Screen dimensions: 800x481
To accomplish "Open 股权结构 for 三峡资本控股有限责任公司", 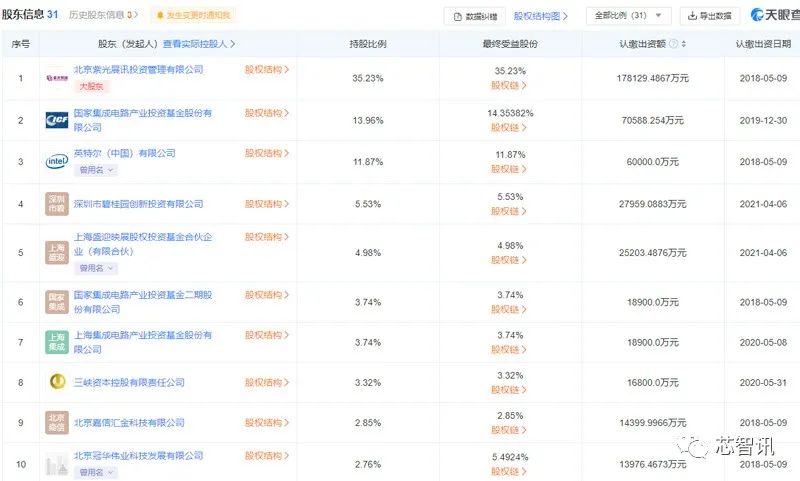I will pos(267,382).
